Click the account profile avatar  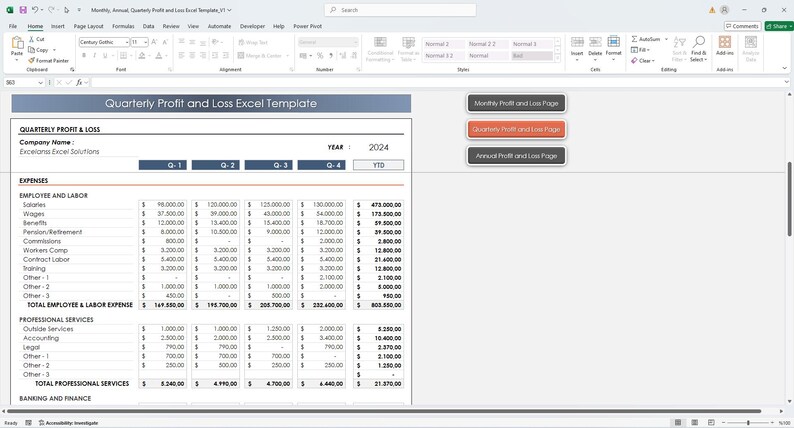725,10
